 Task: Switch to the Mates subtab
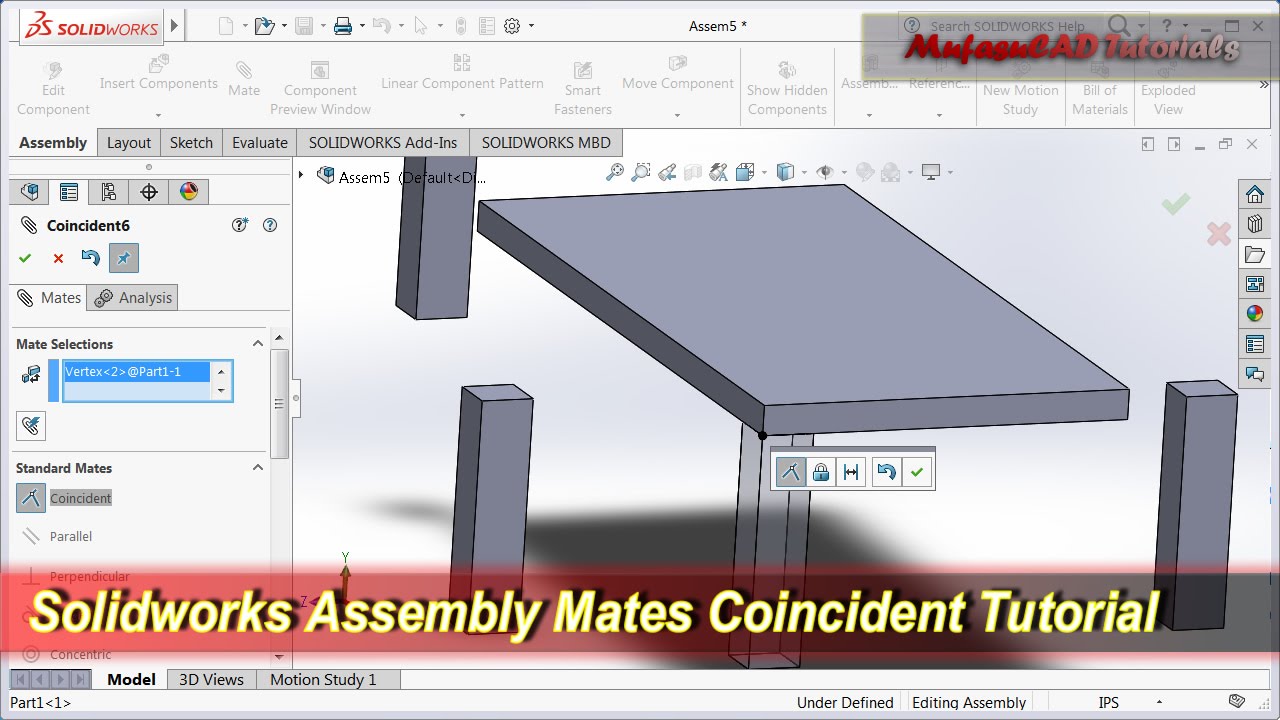[x=49, y=297]
